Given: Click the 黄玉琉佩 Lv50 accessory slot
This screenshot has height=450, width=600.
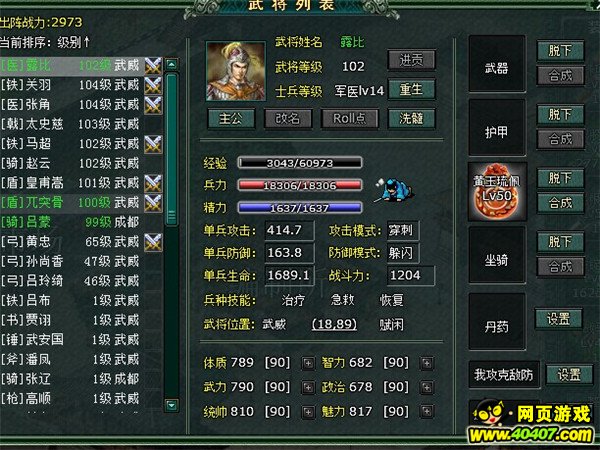Looking at the screenshot, I should click(x=497, y=191).
